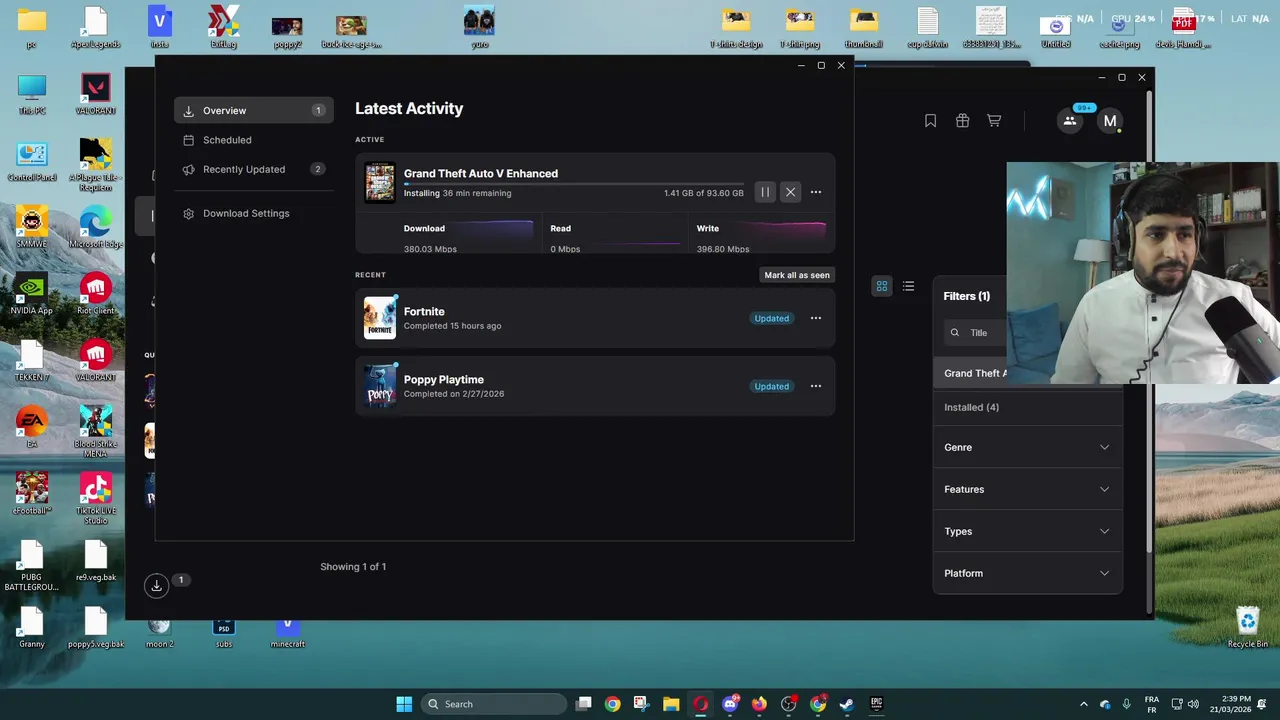Click Mark all as seen

tap(797, 275)
